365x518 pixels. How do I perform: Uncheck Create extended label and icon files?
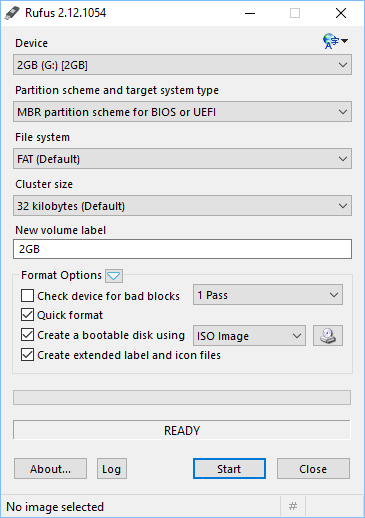coord(27,355)
